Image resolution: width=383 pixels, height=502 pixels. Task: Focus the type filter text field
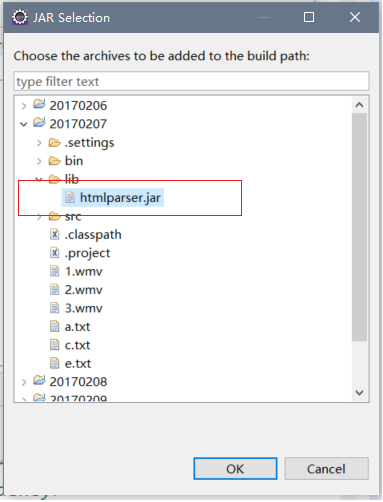191,81
